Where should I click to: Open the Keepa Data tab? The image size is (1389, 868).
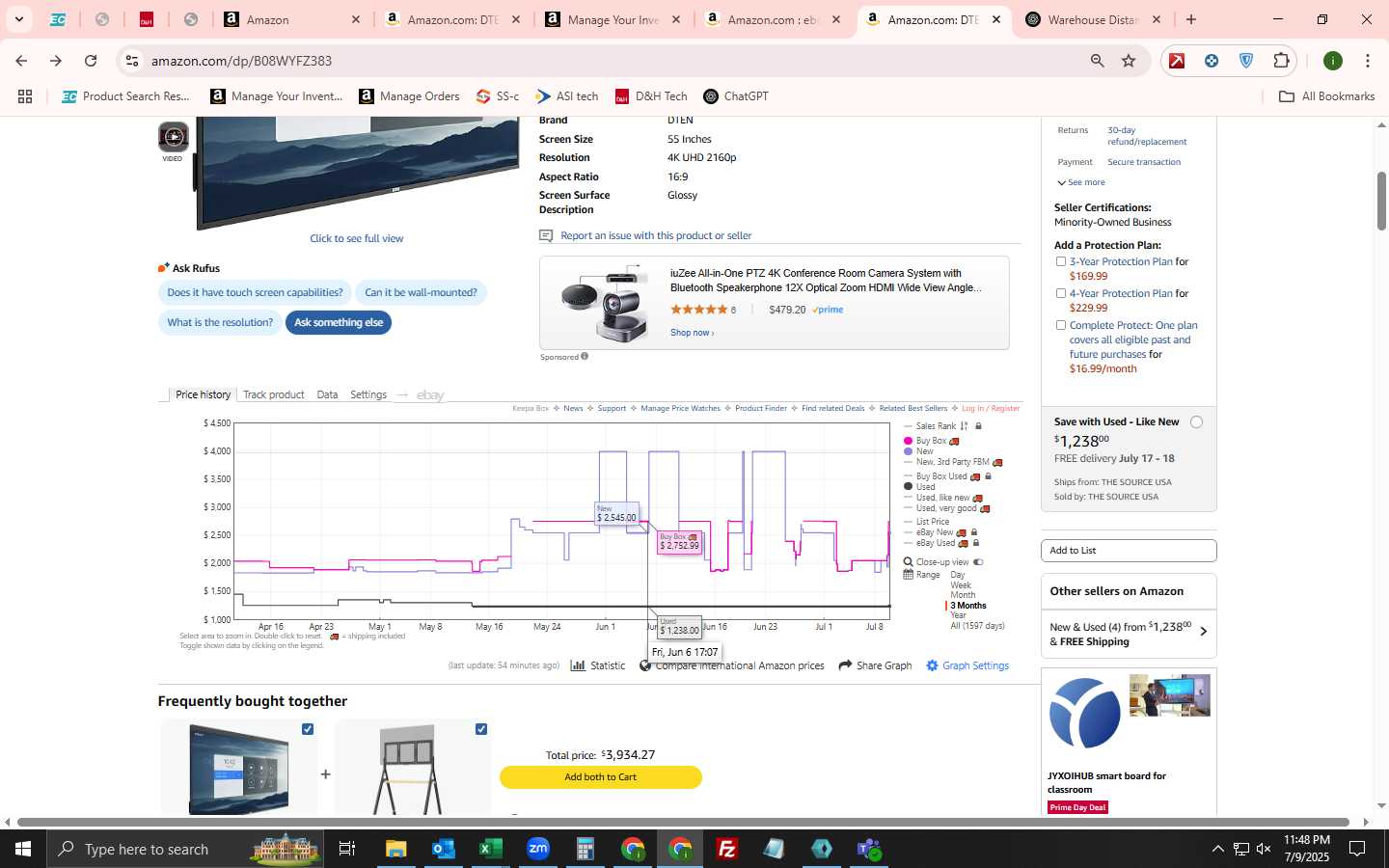click(x=327, y=394)
